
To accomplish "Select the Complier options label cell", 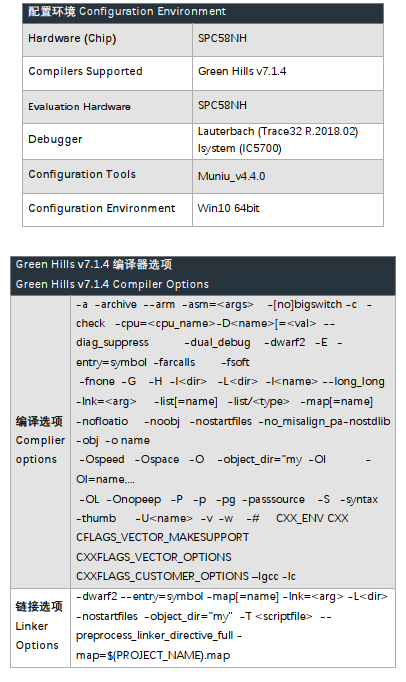I will pos(40,442).
